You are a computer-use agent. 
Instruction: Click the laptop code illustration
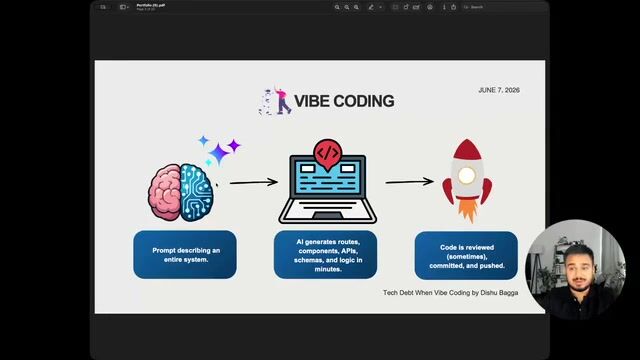pos(327,182)
